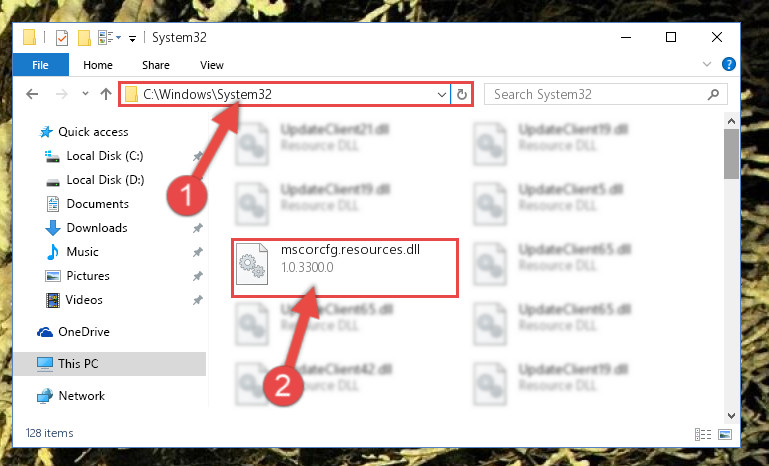769x466 pixels.
Task: Click the Properties checkmark icon in title bar
Action: pos(62,38)
